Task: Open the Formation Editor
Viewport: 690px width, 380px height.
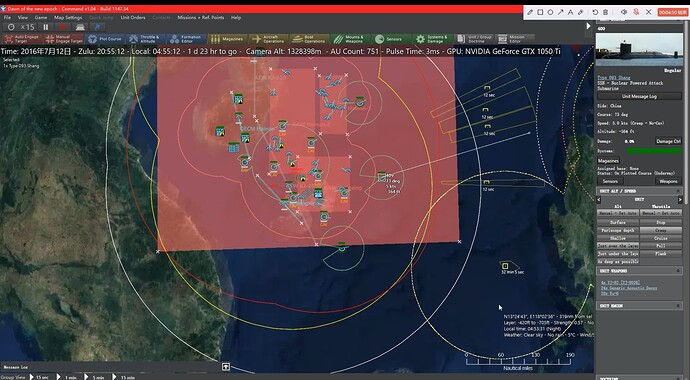Action: 186,39
